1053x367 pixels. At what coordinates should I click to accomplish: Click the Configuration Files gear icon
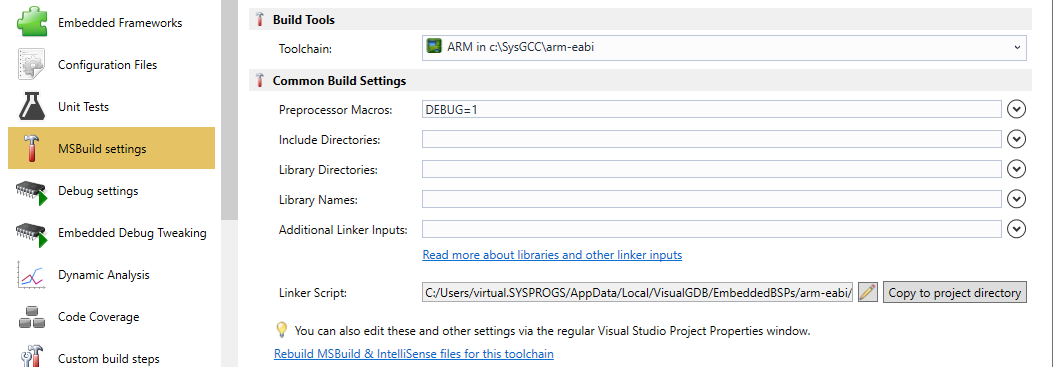(x=31, y=65)
